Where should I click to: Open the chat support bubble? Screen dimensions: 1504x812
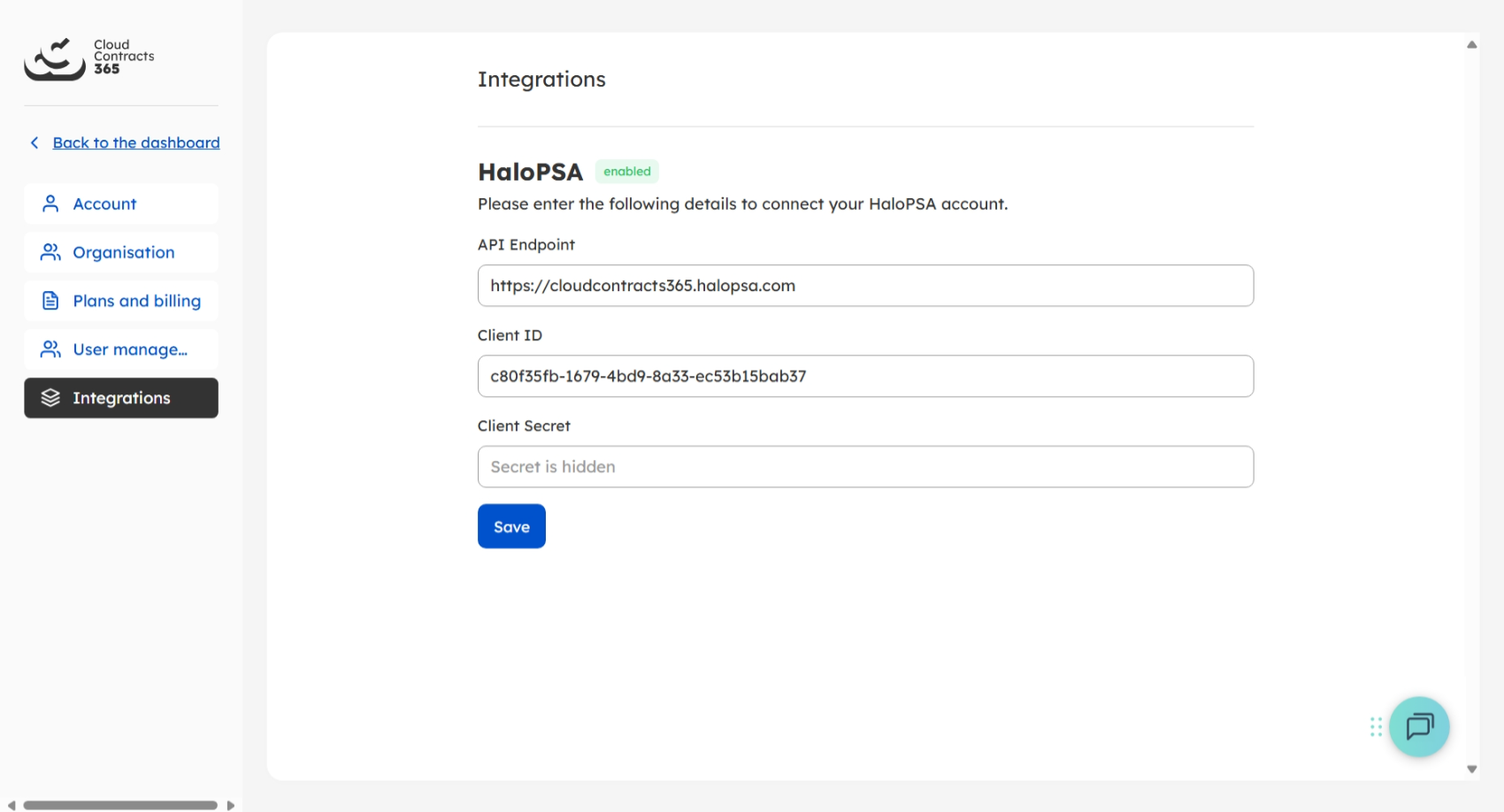point(1419,727)
